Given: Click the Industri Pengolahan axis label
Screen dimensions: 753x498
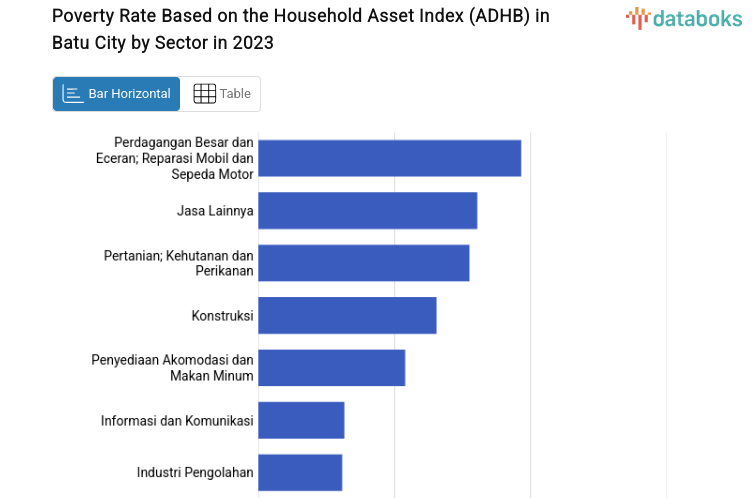Looking at the screenshot, I should click(195, 472).
